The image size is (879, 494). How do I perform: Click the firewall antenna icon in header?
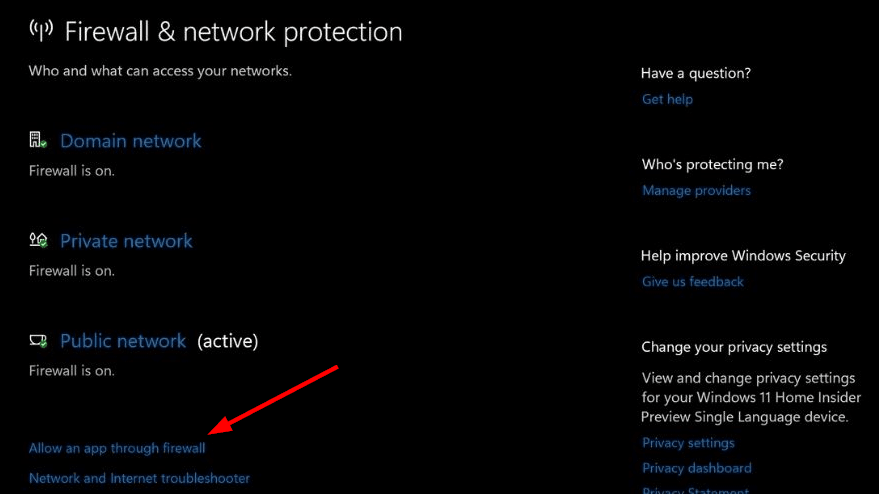pyautogui.click(x=40, y=30)
